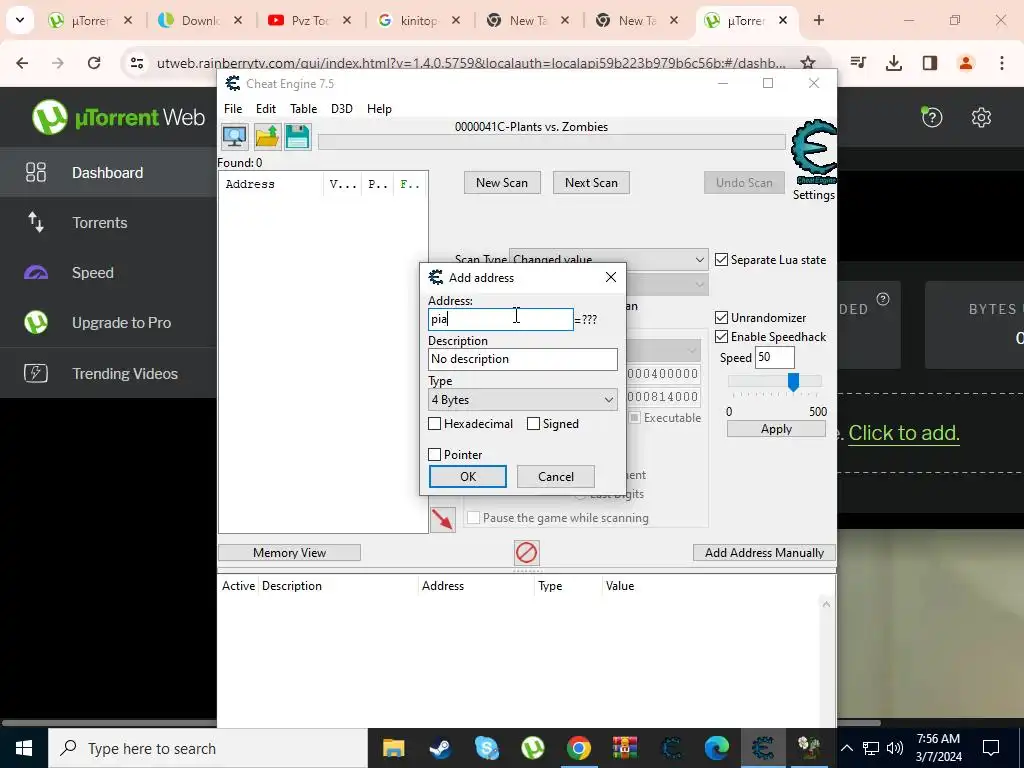
Task: Open the File menu in Cheat Engine
Action: pyautogui.click(x=233, y=109)
